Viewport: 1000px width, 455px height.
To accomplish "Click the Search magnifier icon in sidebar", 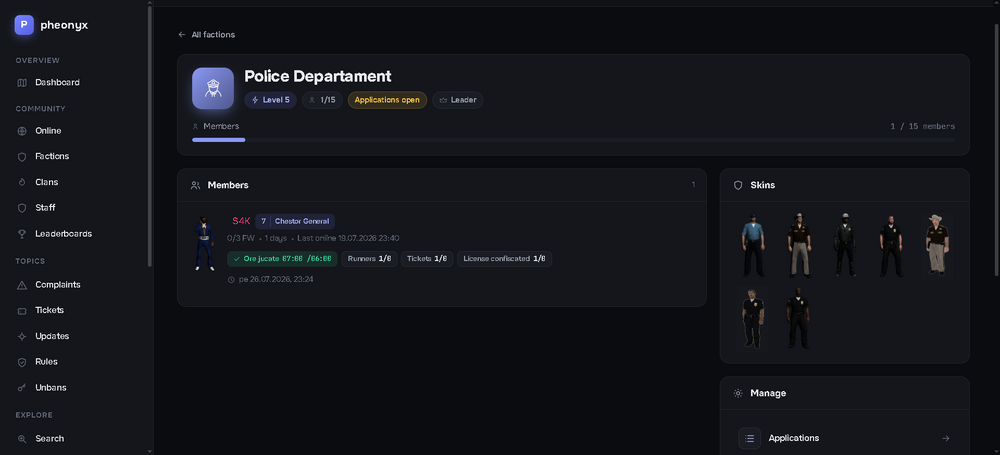I will tap(22, 439).
